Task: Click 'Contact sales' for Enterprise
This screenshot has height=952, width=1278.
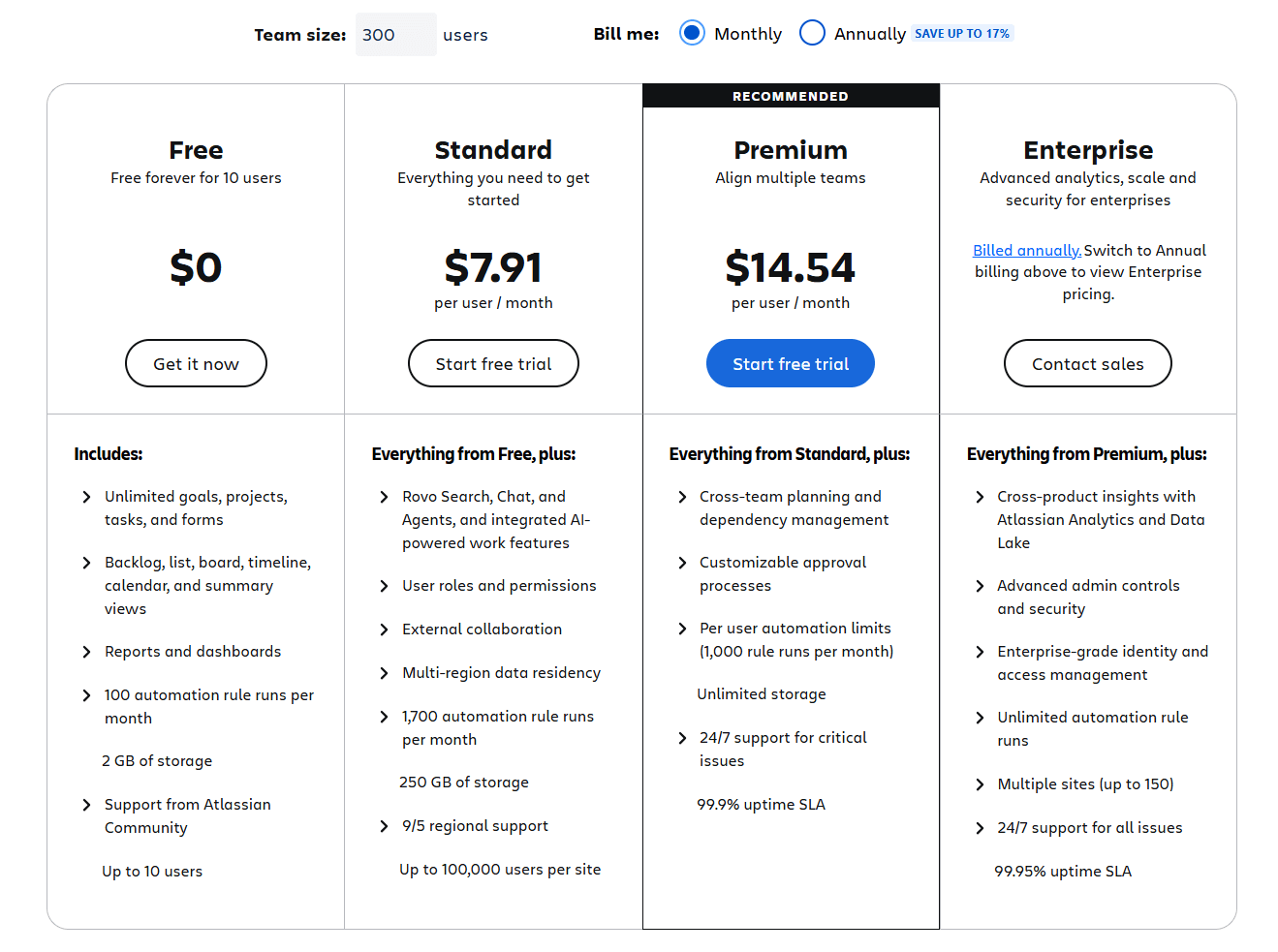Action: pos(1087,363)
